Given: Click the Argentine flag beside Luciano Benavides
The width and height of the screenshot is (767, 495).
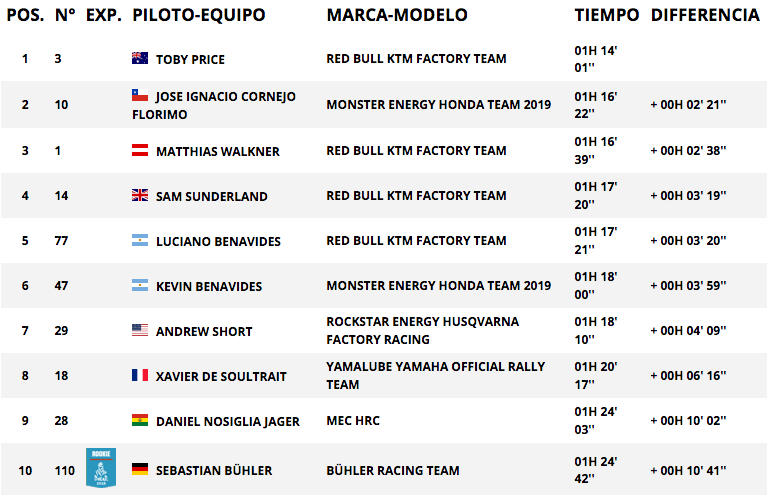Looking at the screenshot, I should [x=140, y=240].
